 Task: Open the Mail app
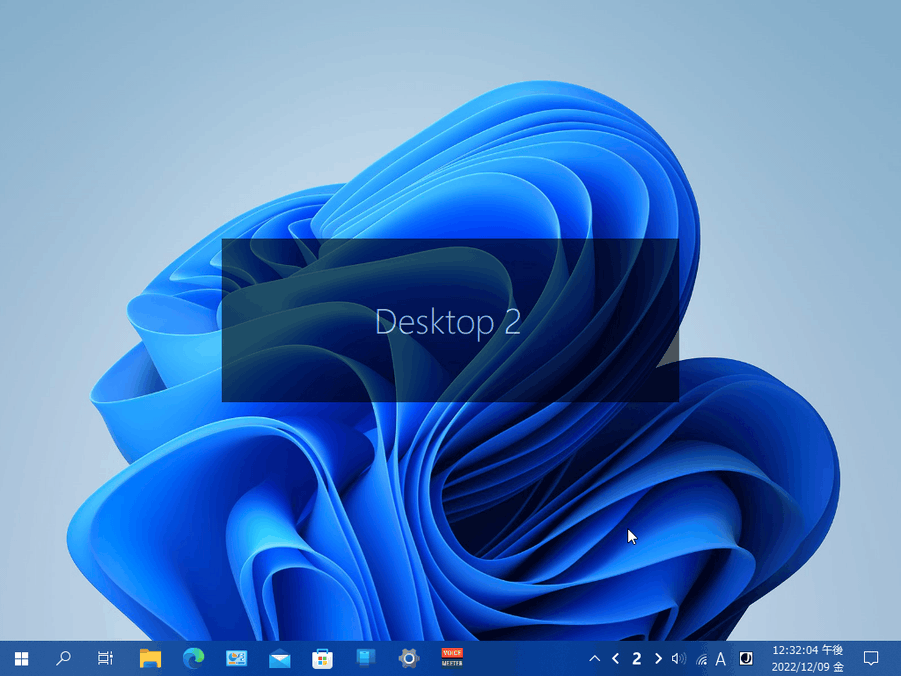click(x=279, y=659)
